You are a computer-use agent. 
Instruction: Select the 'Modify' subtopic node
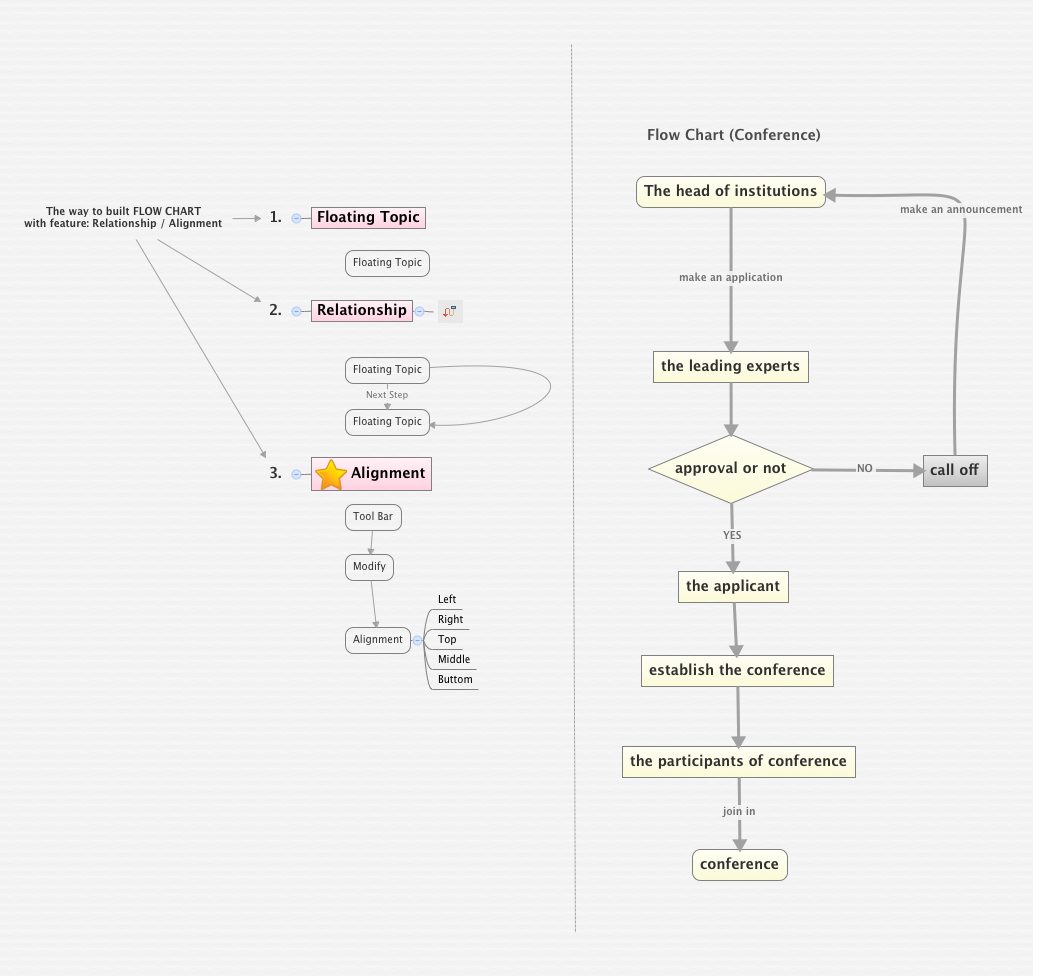tap(369, 567)
